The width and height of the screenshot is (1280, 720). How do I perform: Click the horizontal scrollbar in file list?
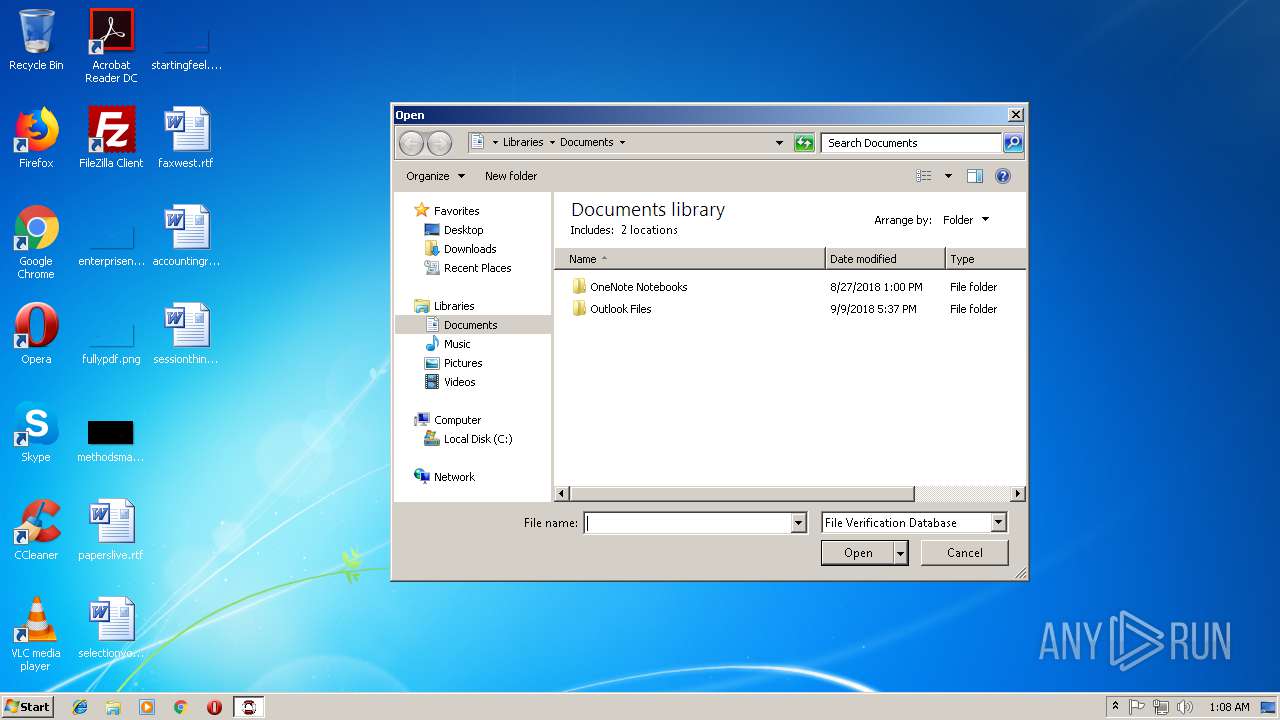pos(742,494)
